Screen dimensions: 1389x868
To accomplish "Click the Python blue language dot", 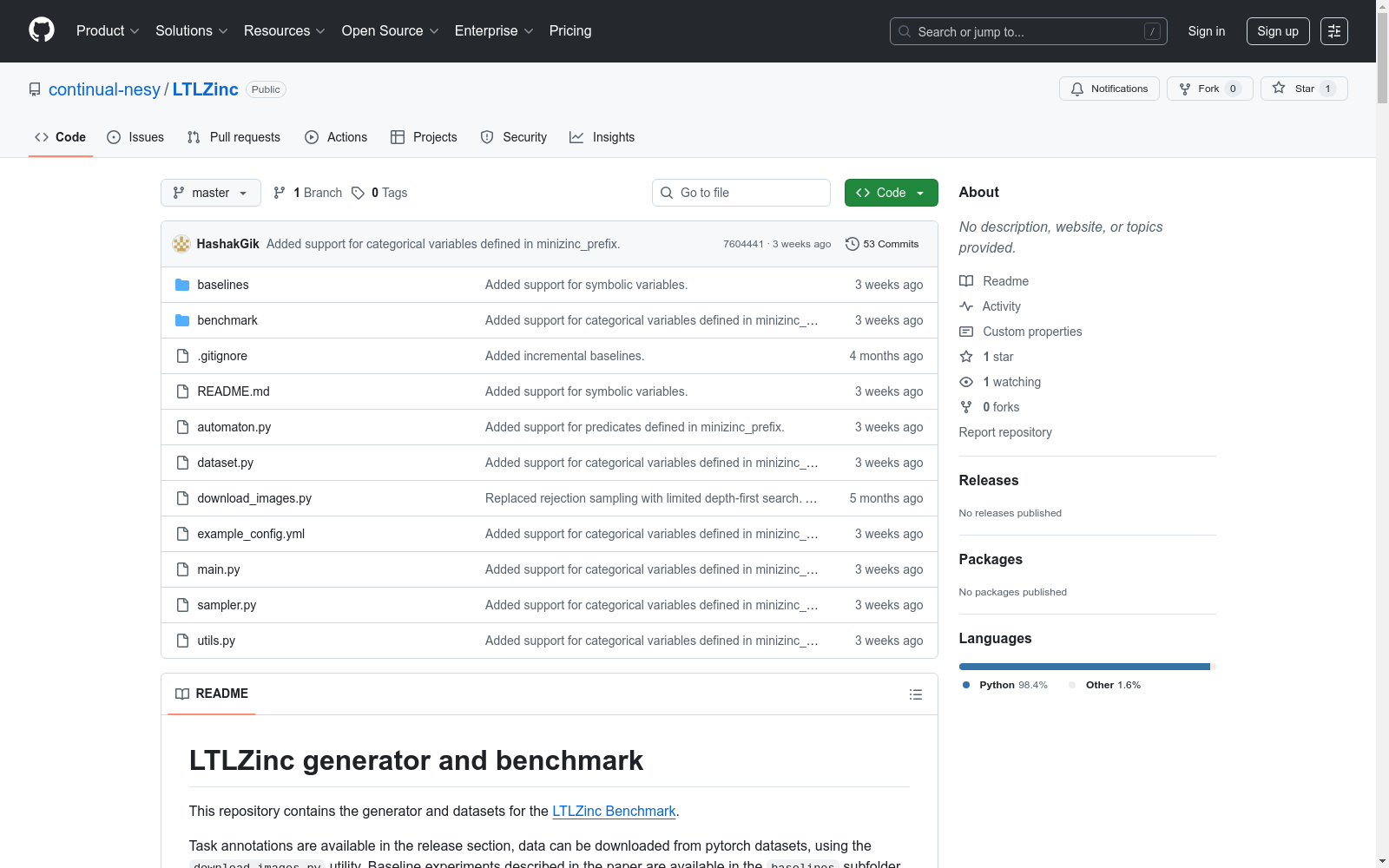I will (x=966, y=685).
